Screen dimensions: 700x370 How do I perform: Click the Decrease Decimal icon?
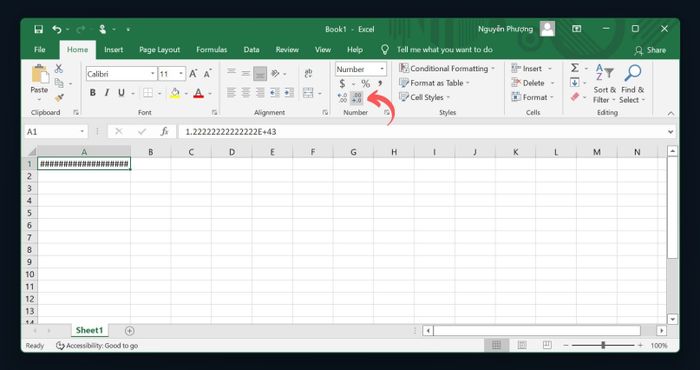pos(357,98)
